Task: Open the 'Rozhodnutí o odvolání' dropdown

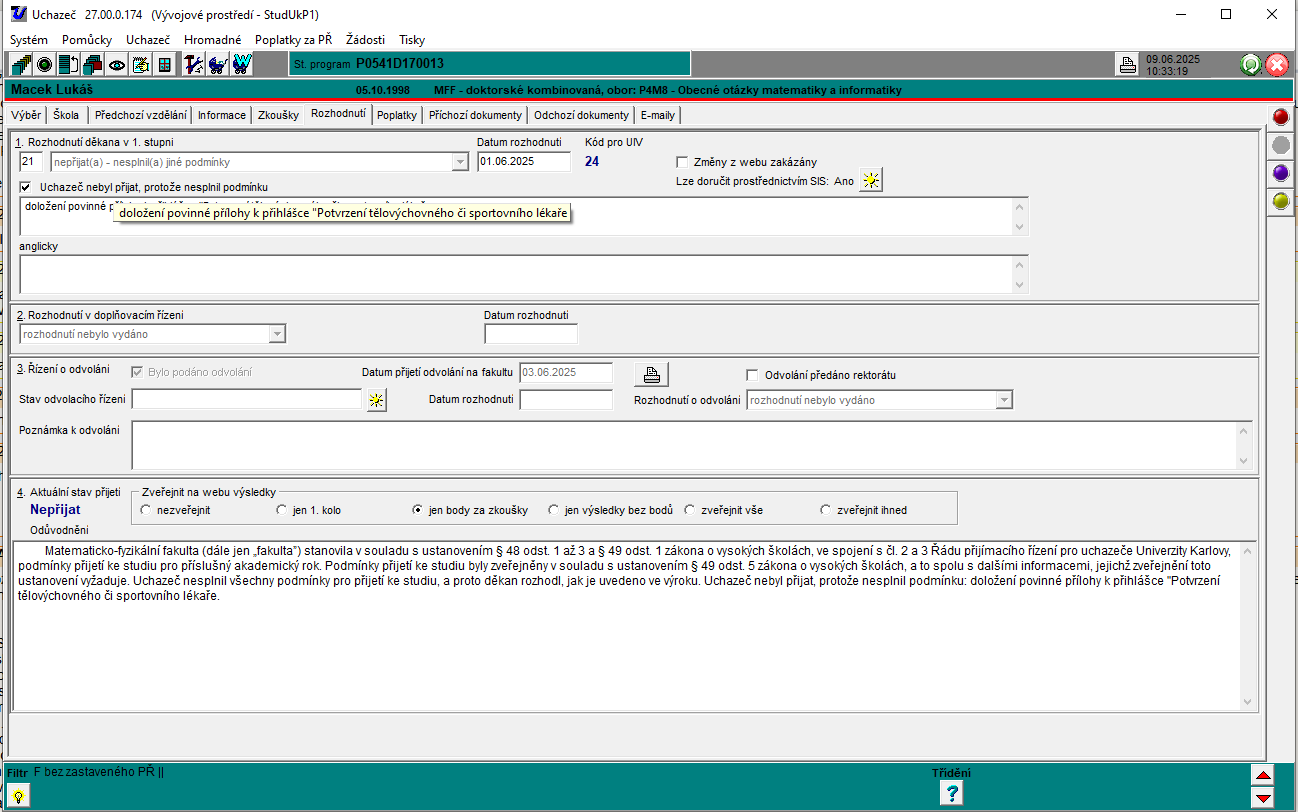Action: click(1003, 400)
